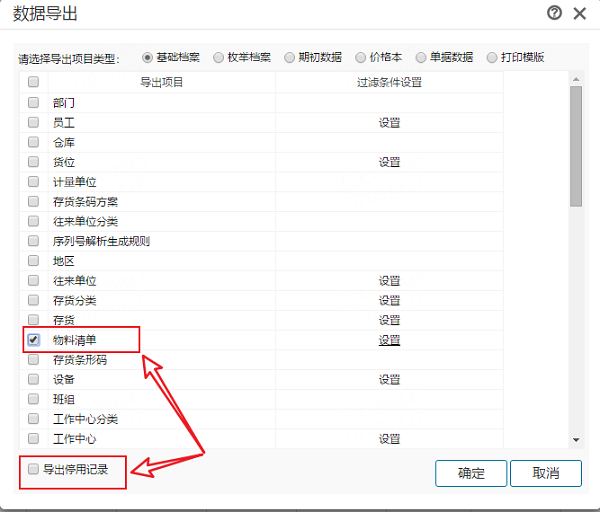Image resolution: width=600 pixels, height=512 pixels.
Task: Click the vertical scrollbar thumb
Action: [x=576, y=146]
